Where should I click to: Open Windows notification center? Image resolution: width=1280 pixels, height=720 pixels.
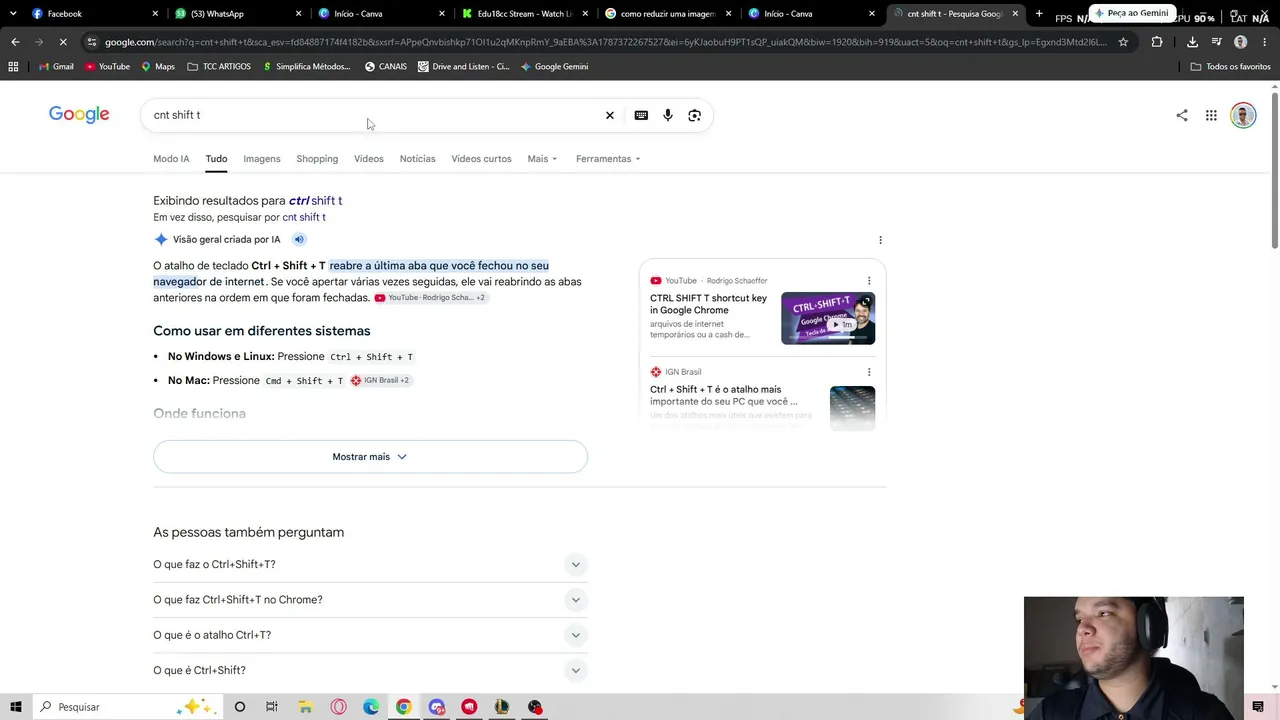(x=1258, y=707)
